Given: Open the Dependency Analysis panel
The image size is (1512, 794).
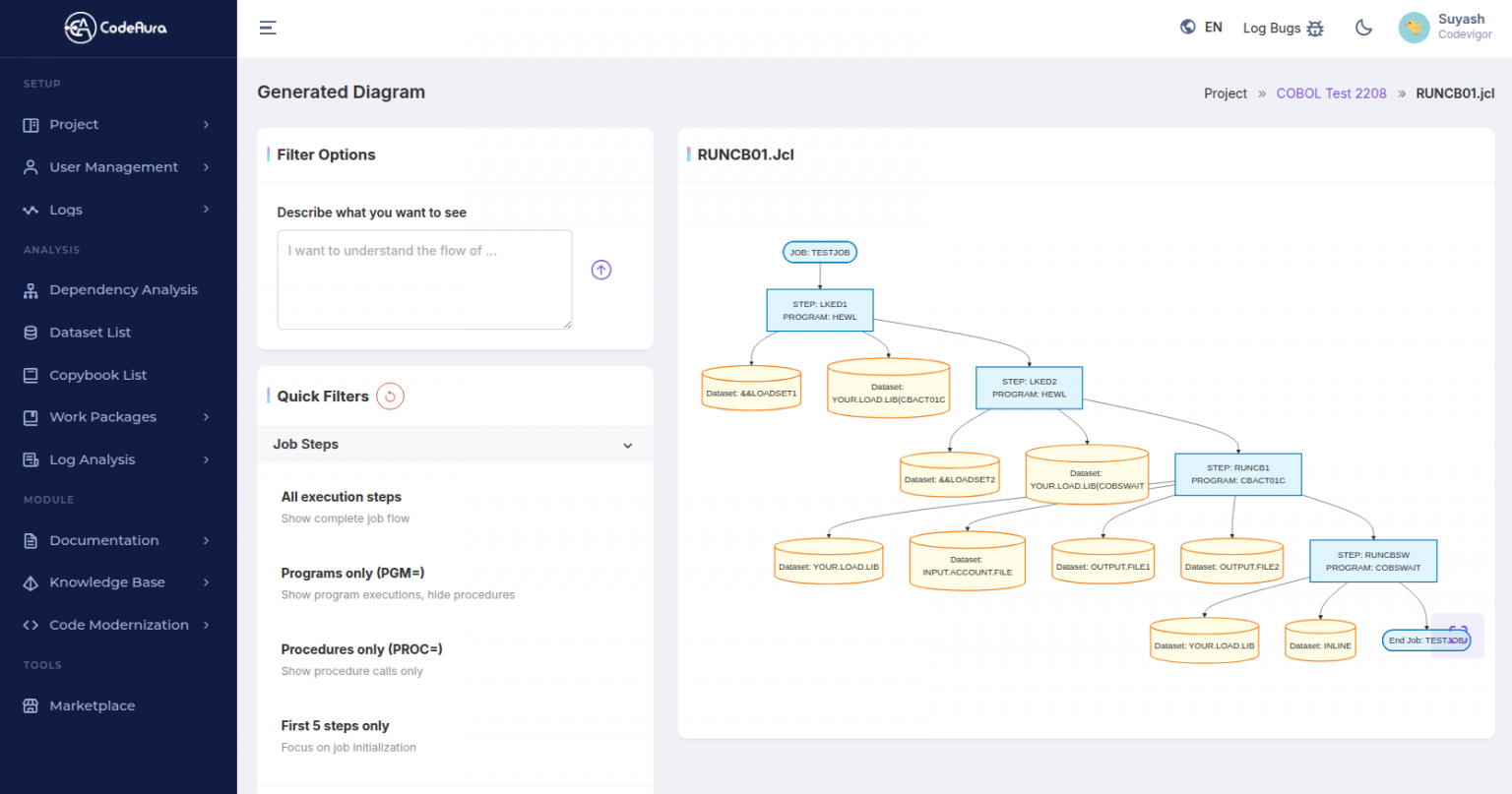Looking at the screenshot, I should tap(123, 289).
